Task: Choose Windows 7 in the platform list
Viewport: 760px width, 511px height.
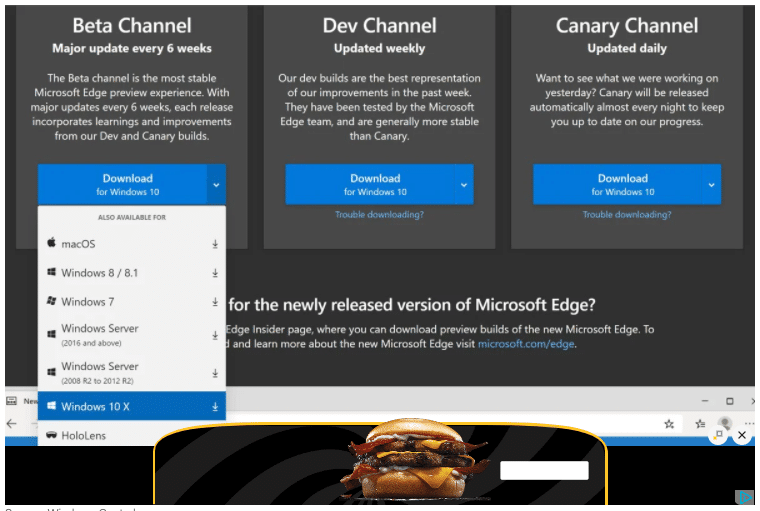Action: pyautogui.click(x=132, y=302)
